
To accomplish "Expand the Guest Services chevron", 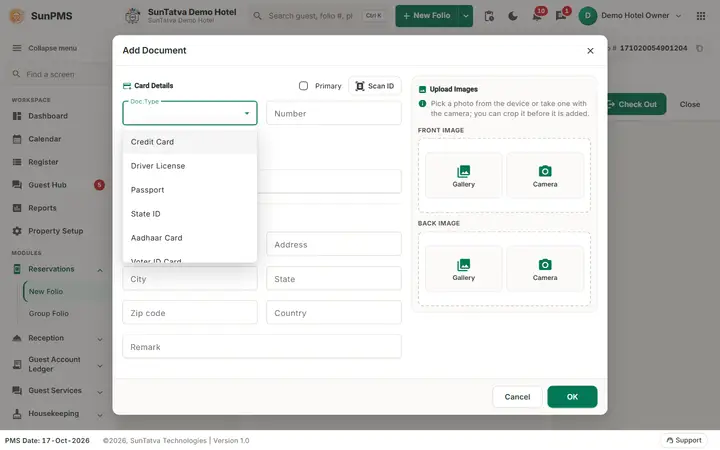I will point(100,392).
